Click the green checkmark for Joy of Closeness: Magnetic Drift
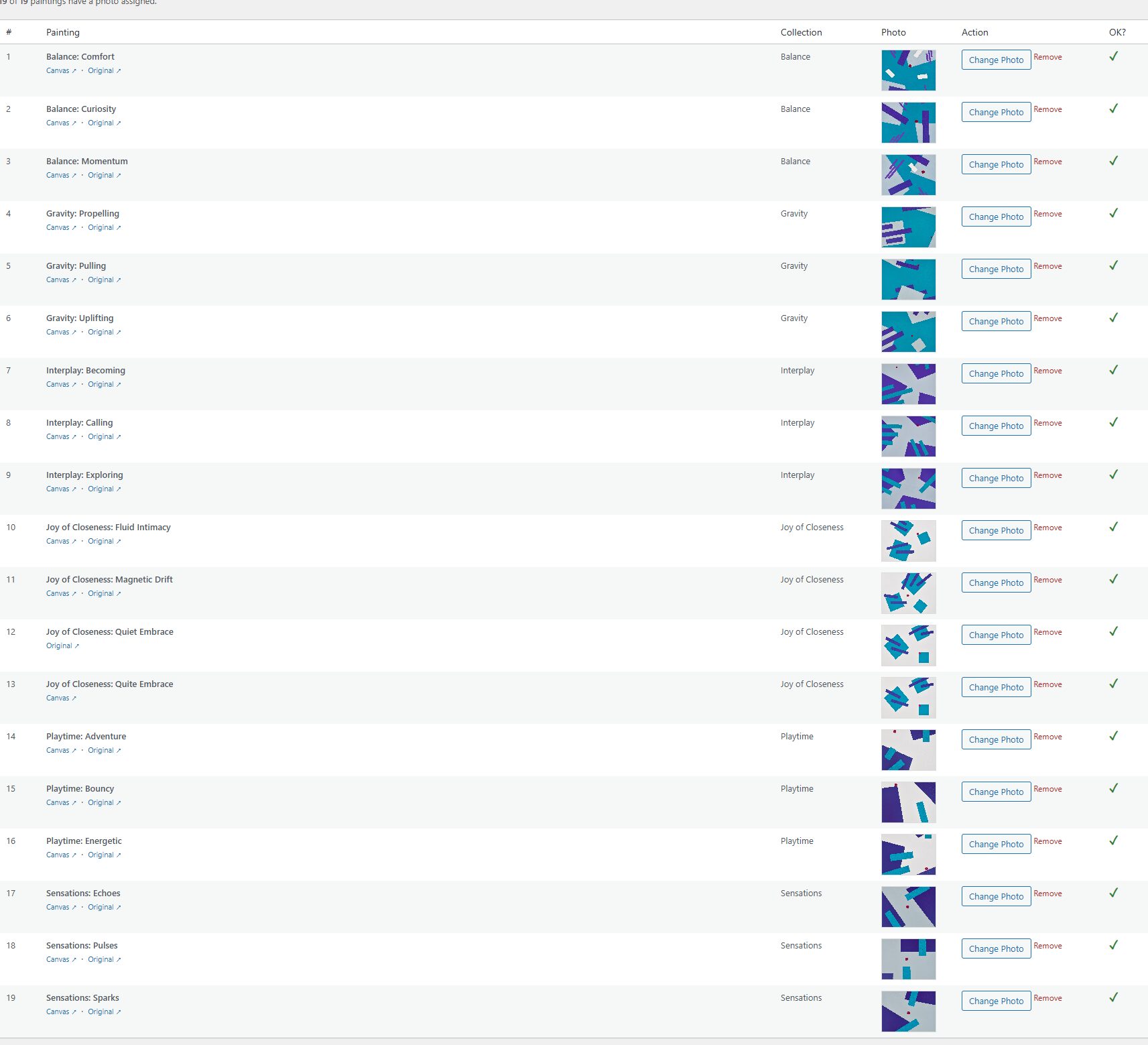This screenshot has height=1045, width=1148. (x=1113, y=578)
